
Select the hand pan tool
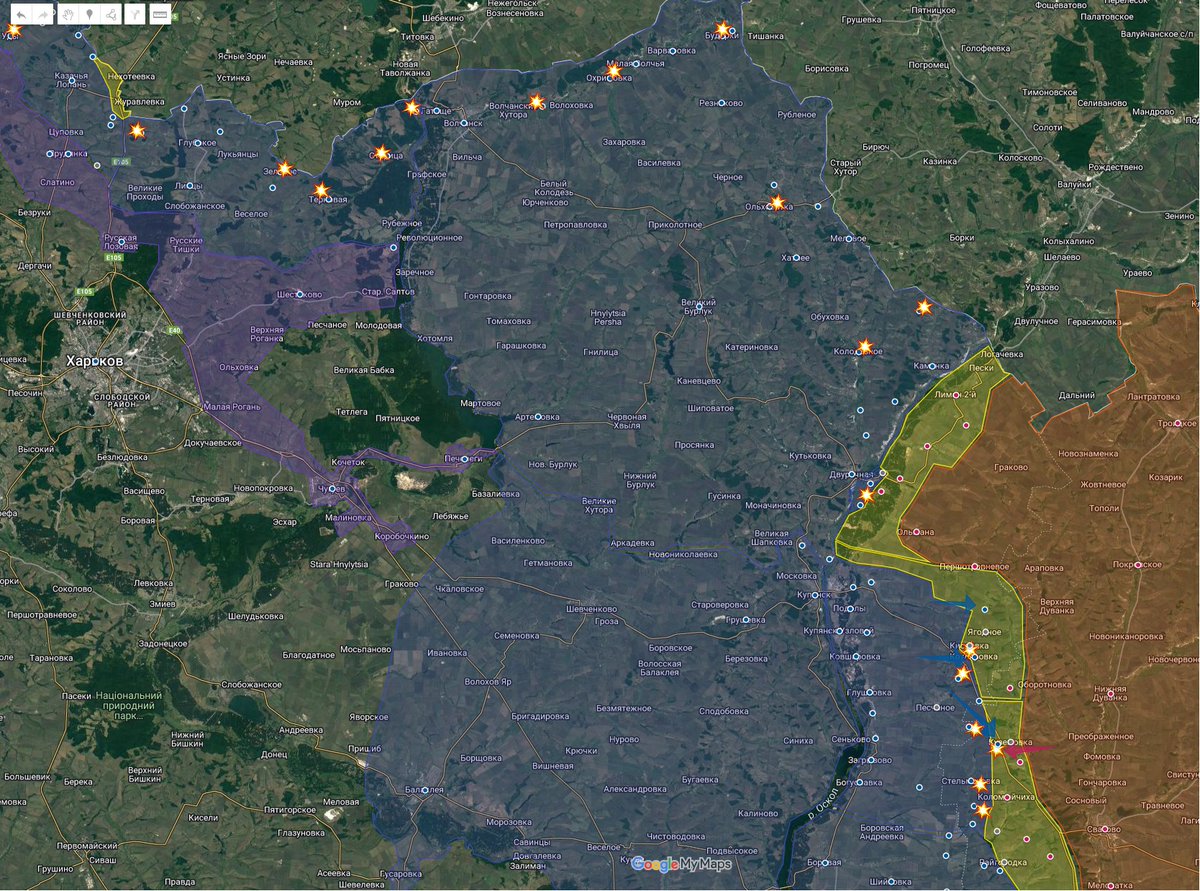tap(69, 14)
